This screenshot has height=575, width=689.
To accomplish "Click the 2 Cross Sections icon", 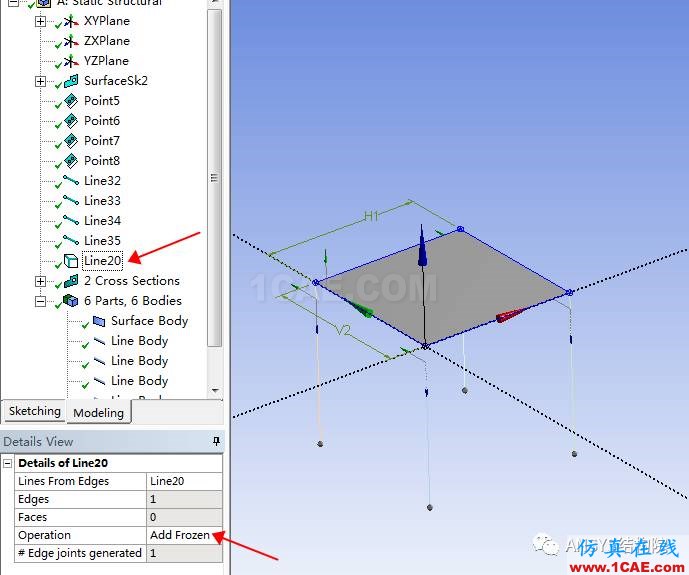I will (x=71, y=281).
